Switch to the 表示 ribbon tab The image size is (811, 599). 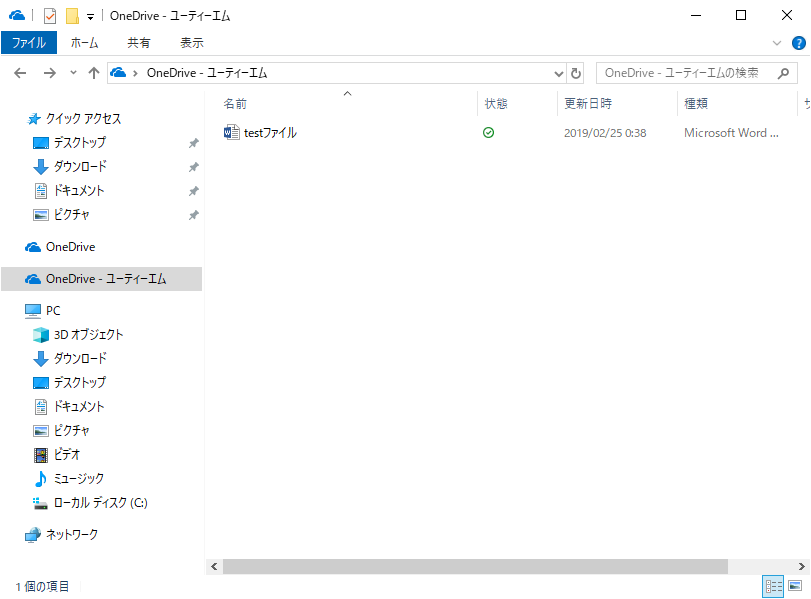[x=191, y=43]
